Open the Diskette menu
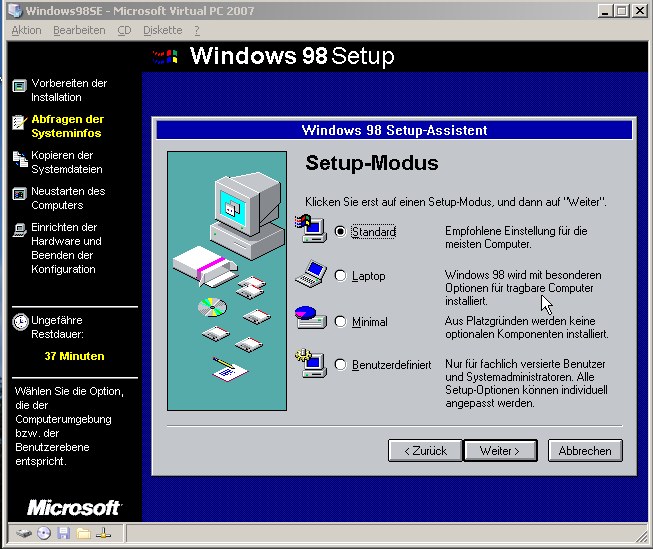 [x=162, y=30]
